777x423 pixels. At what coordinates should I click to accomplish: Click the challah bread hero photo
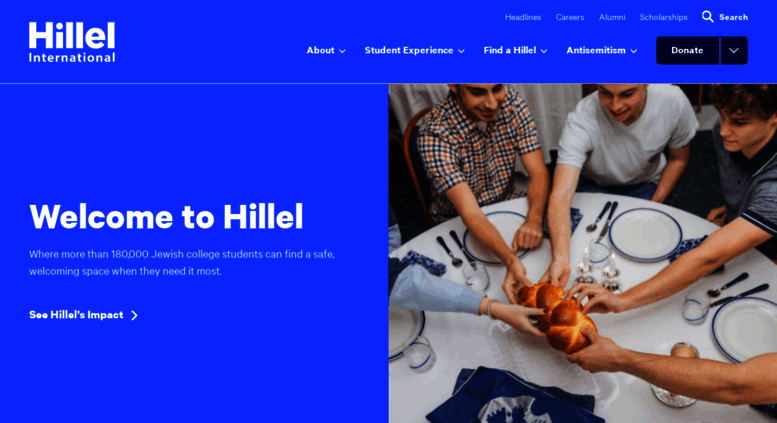click(583, 253)
